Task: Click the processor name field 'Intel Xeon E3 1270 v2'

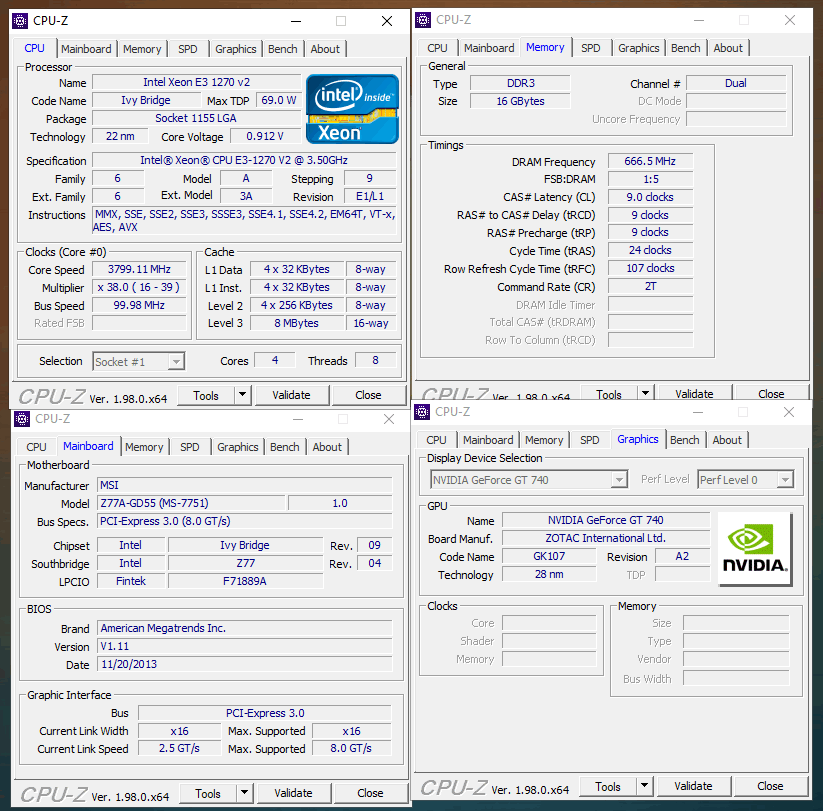Action: coord(196,82)
